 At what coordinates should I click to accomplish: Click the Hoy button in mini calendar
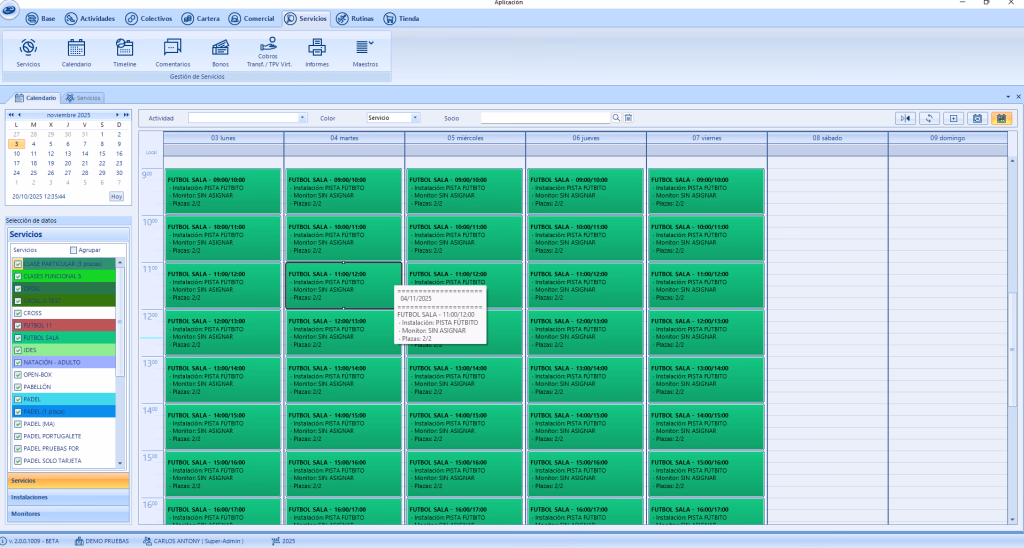pyautogui.click(x=116, y=196)
